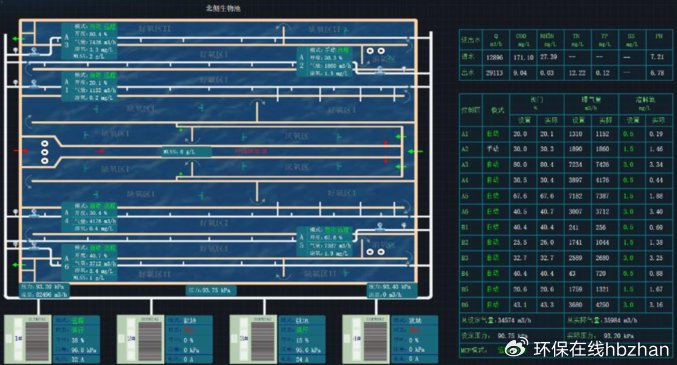Click the MLSS readout in the central channel

pos(187,152)
